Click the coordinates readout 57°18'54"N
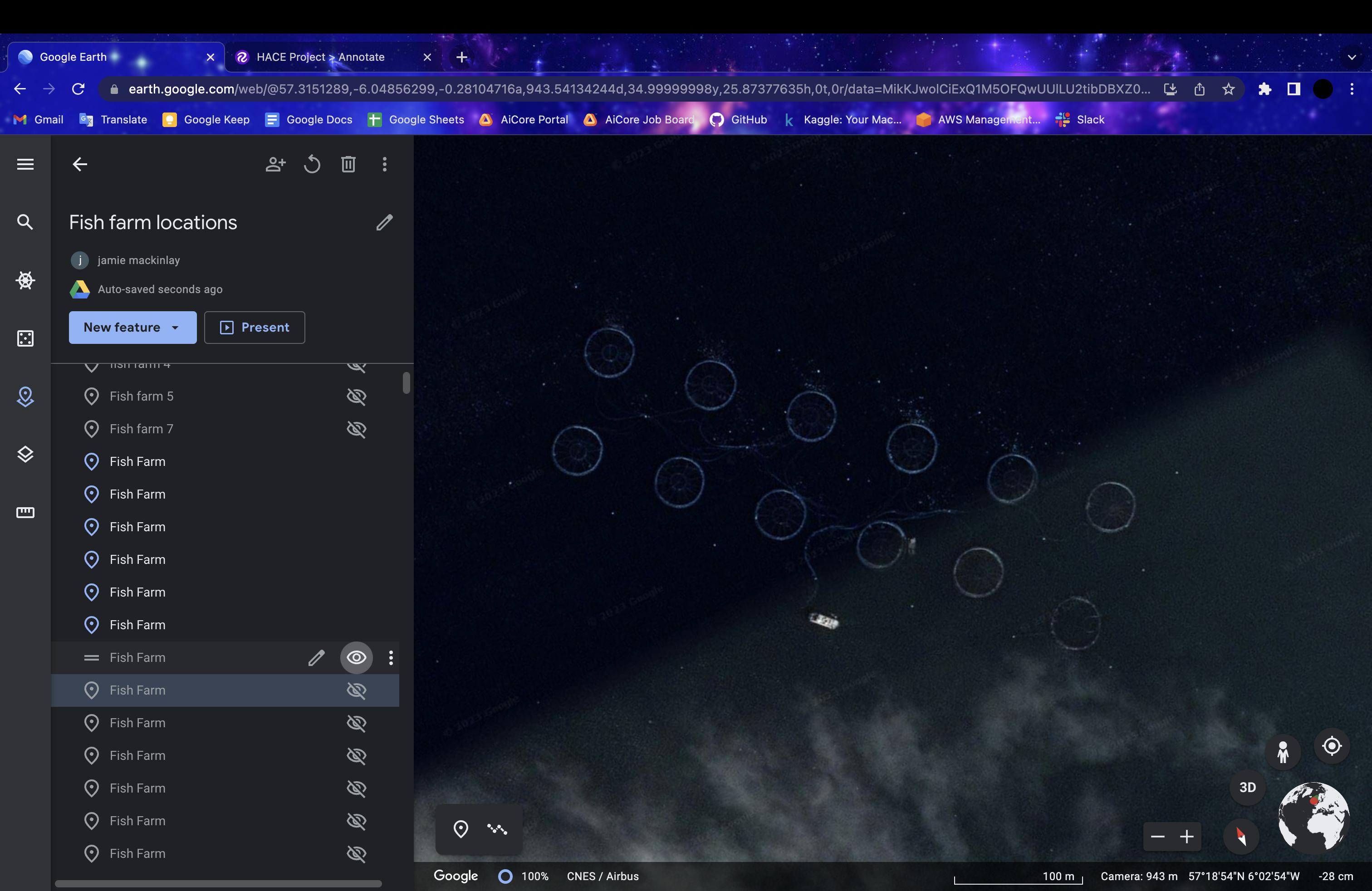This screenshot has width=1372, height=891. click(x=1244, y=876)
